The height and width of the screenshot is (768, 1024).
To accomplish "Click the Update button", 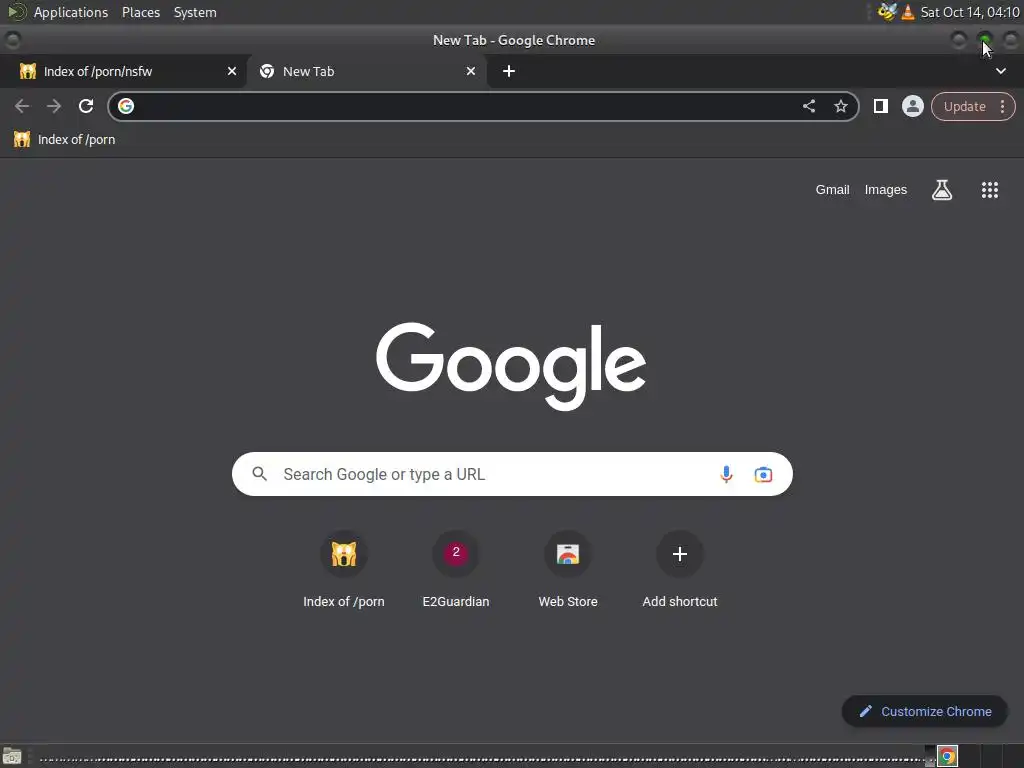I will click(x=965, y=106).
